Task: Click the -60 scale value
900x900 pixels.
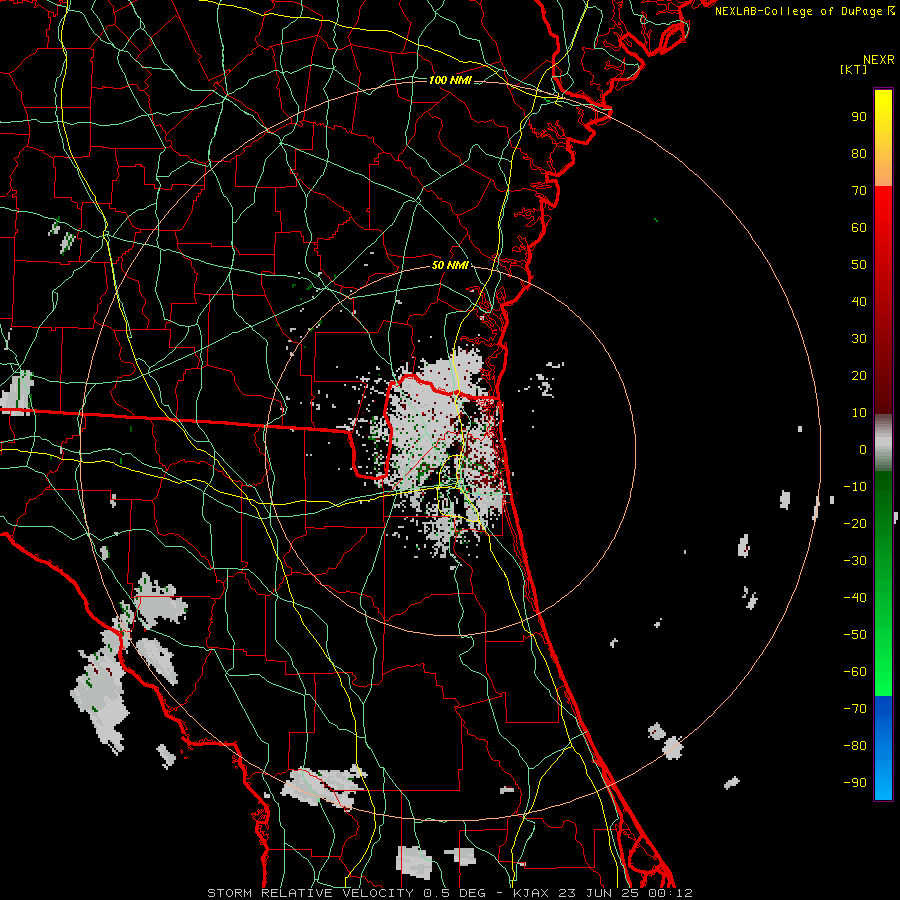Action: click(x=855, y=672)
